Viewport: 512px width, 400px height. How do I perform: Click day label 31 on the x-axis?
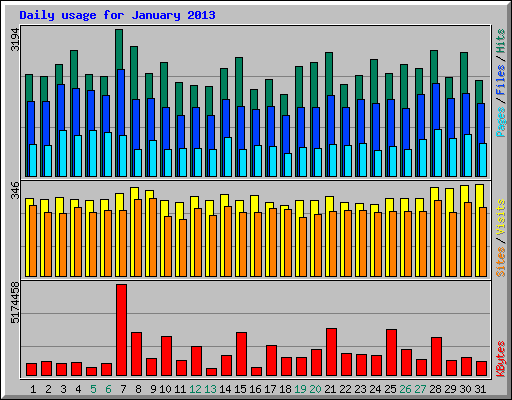click(480, 389)
